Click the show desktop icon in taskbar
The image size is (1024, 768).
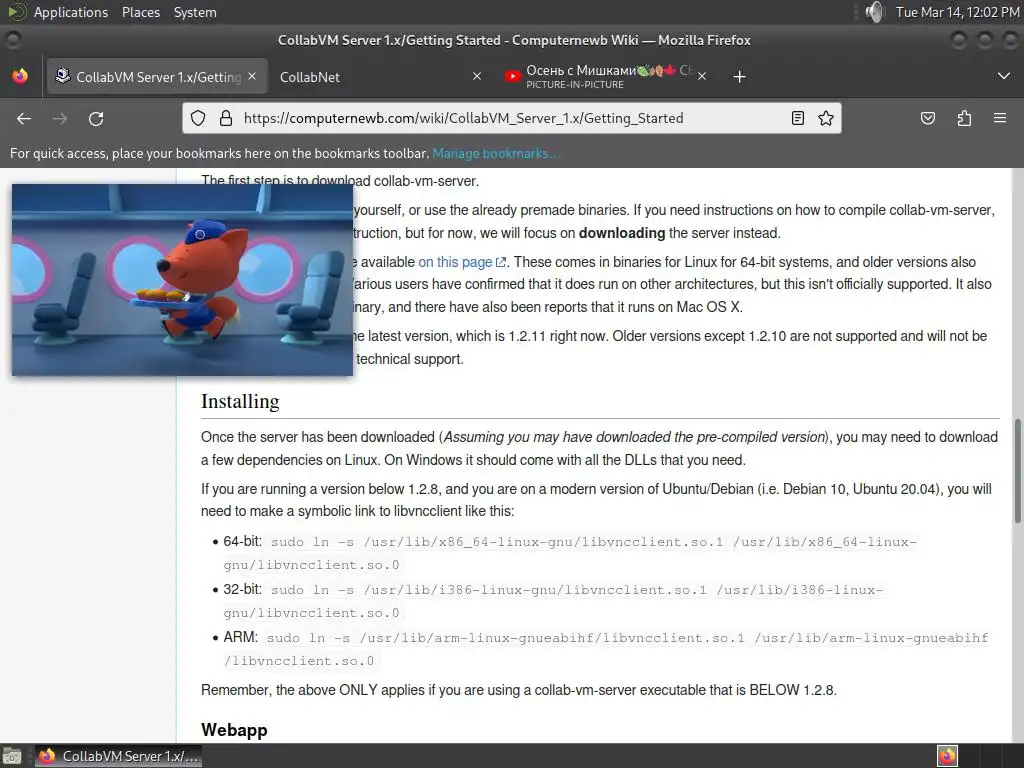pos(11,756)
